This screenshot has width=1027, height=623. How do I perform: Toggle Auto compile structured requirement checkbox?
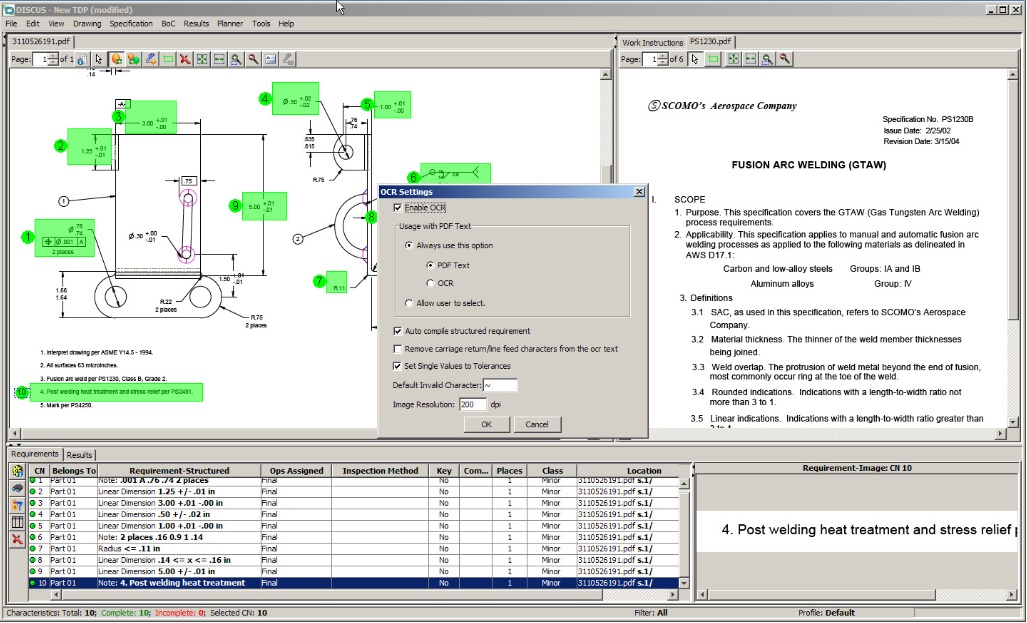398,331
